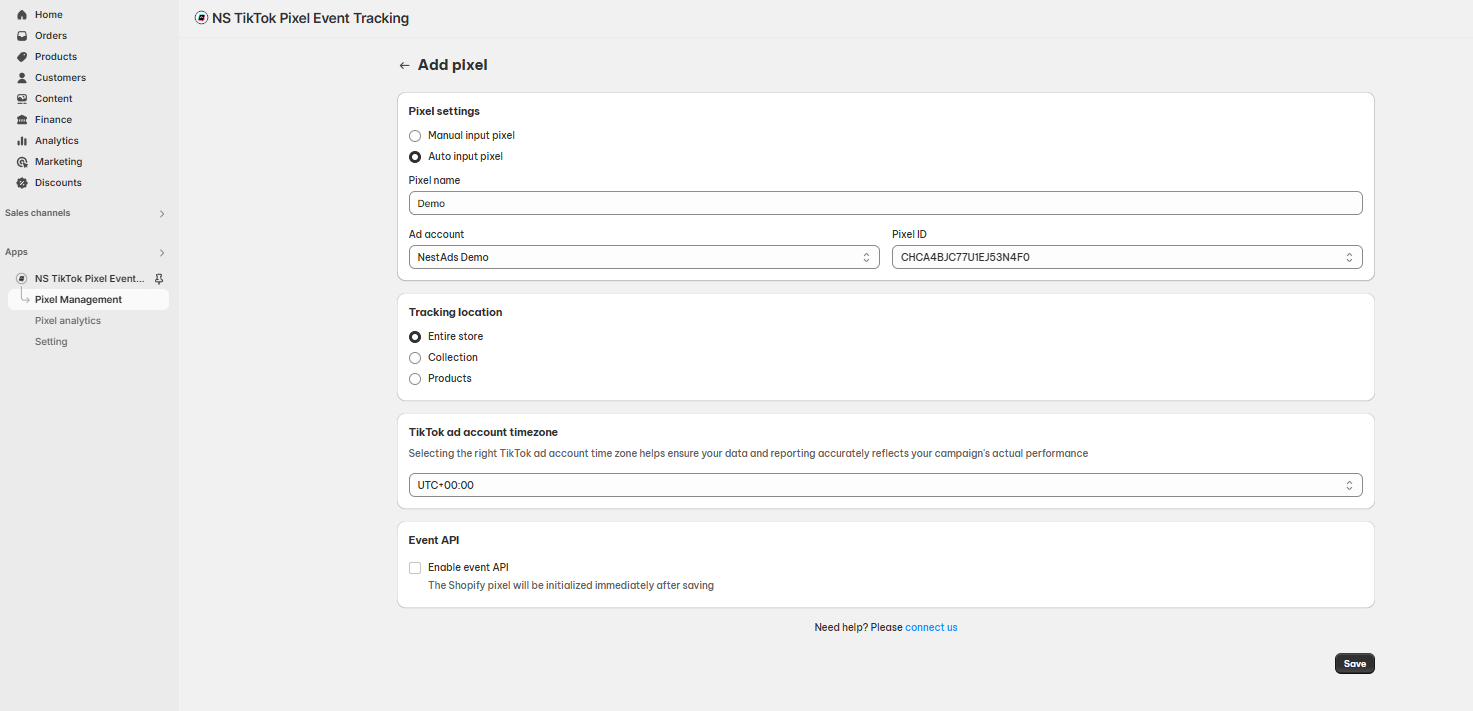Click the Add pixel heading
The image size is (1473, 711).
click(x=453, y=65)
